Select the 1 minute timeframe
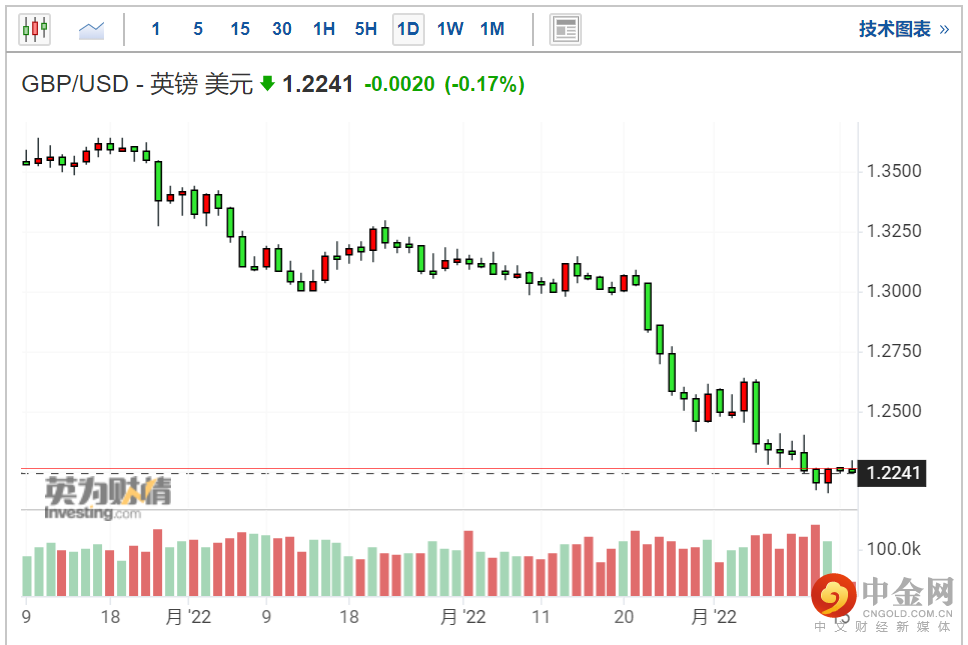The image size is (968, 645). (156, 29)
